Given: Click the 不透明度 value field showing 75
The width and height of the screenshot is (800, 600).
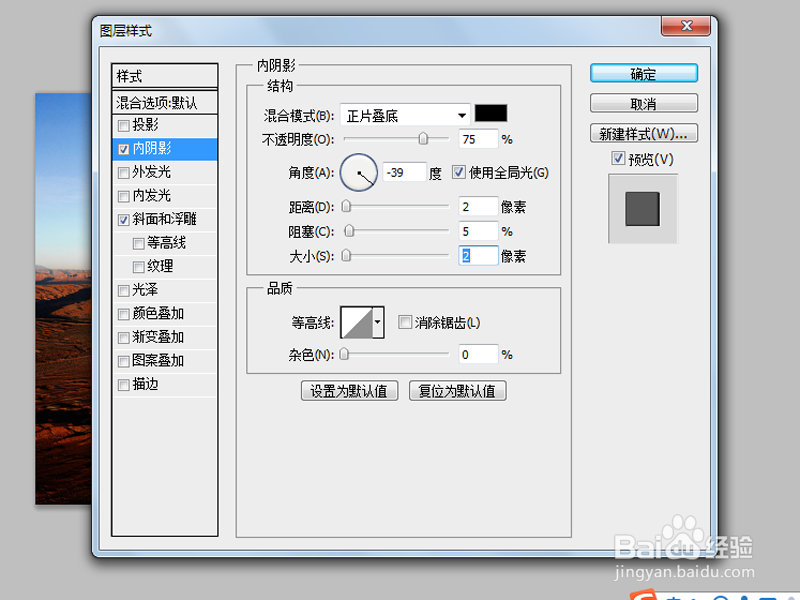Looking at the screenshot, I should tap(478, 139).
